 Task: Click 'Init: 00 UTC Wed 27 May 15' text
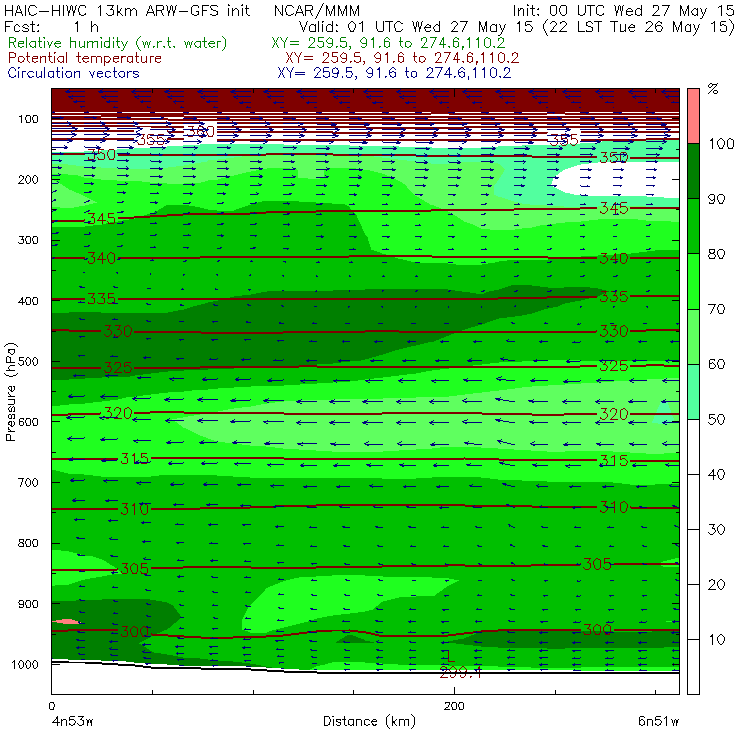(x=623, y=10)
